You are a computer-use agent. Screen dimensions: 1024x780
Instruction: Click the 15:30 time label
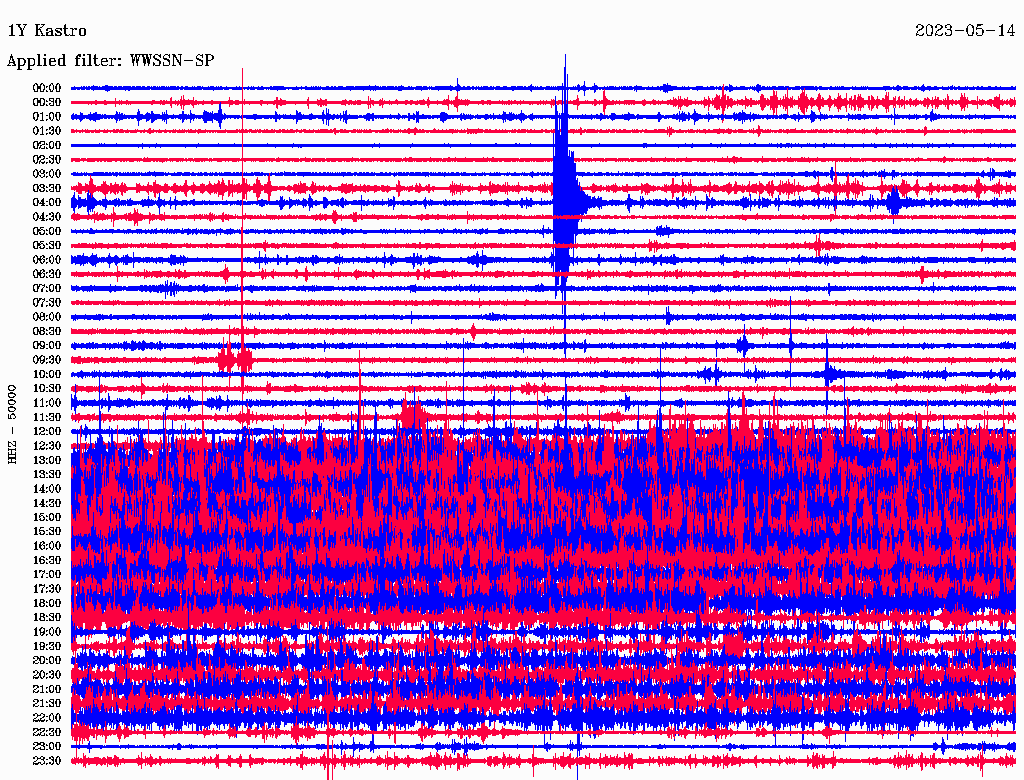(47, 532)
